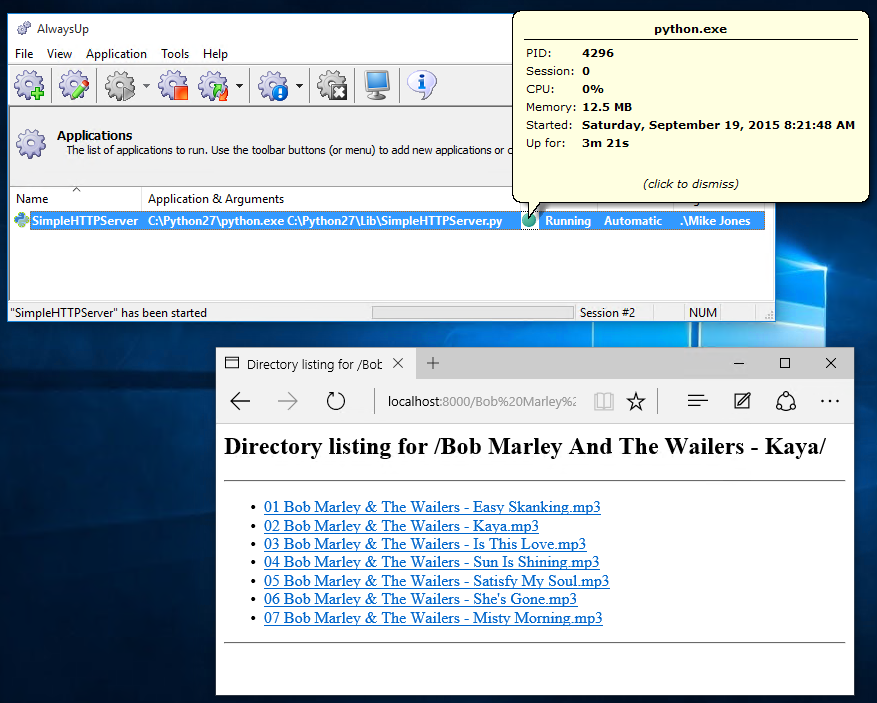Screen dimensions: 877x703
Task: Click the .\Mike Jones user cell
Action: (x=715, y=220)
